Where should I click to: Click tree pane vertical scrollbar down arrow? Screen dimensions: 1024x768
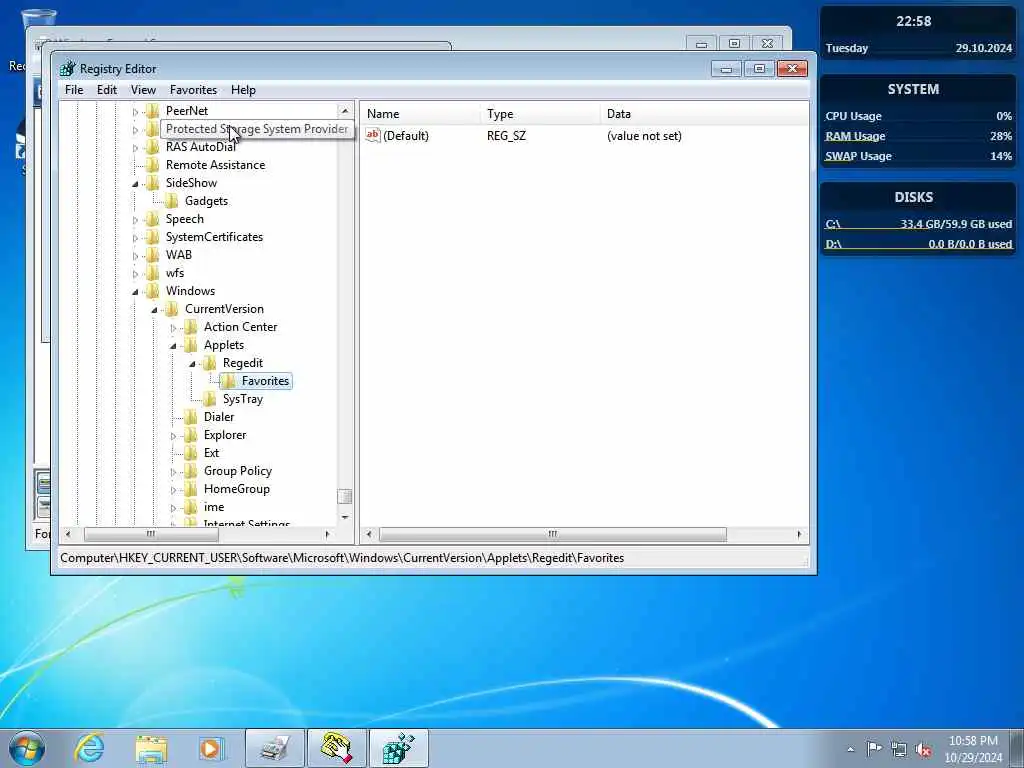tap(345, 517)
